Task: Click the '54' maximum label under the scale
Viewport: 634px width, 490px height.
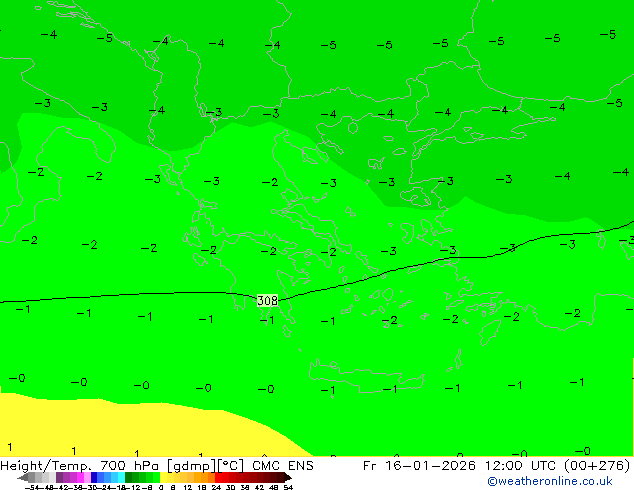Action: [x=288, y=487]
